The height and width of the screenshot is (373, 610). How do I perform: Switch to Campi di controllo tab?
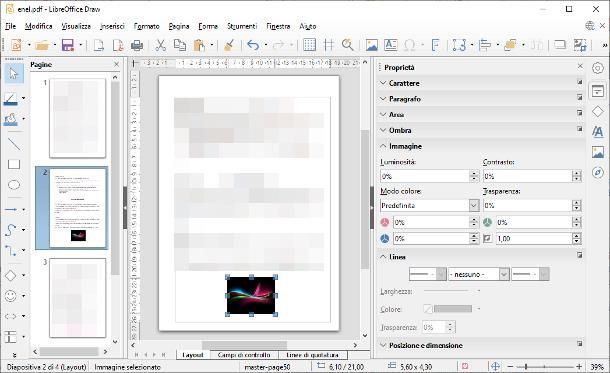[244, 355]
